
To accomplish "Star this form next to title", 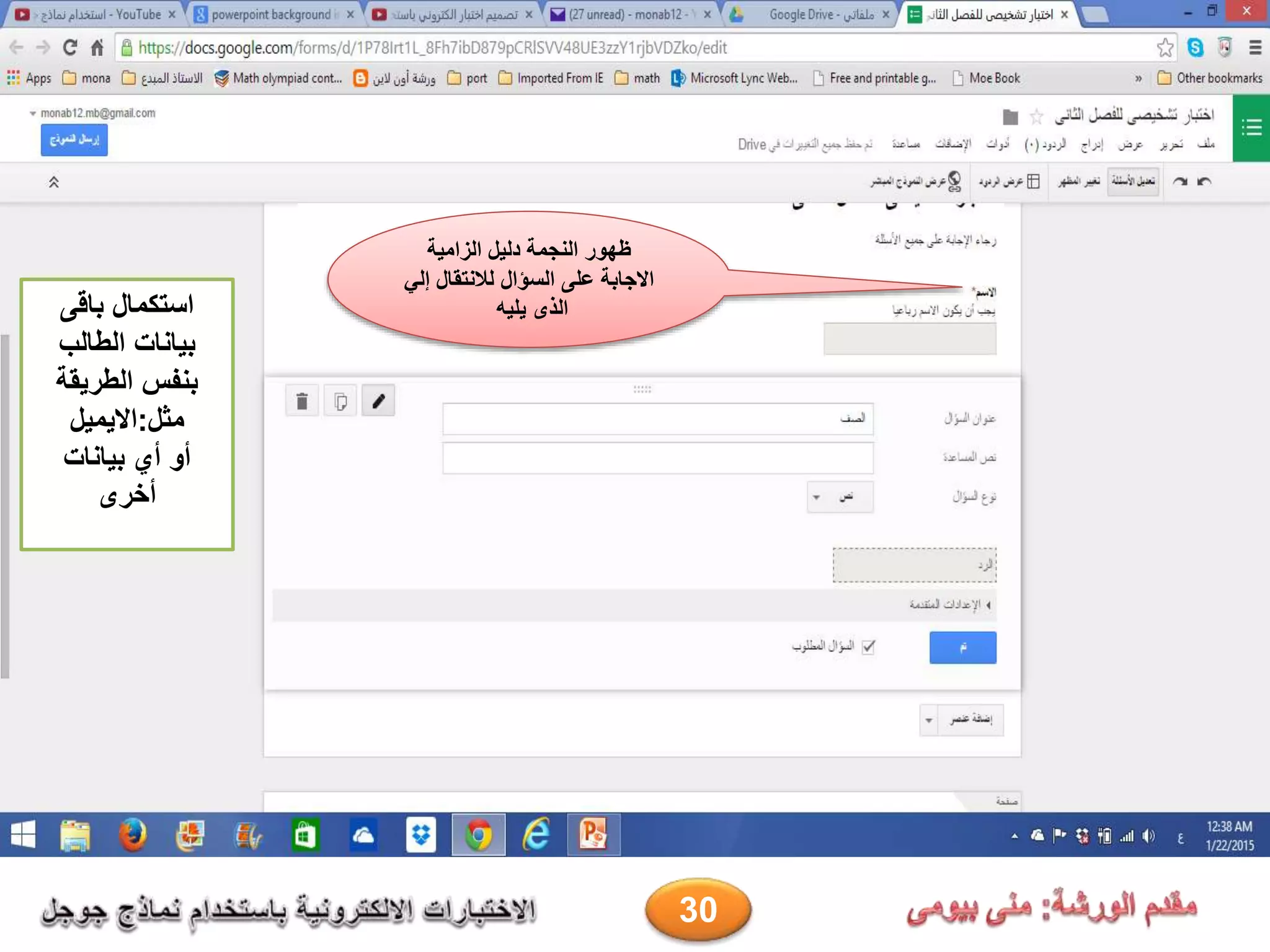I will 1036,116.
